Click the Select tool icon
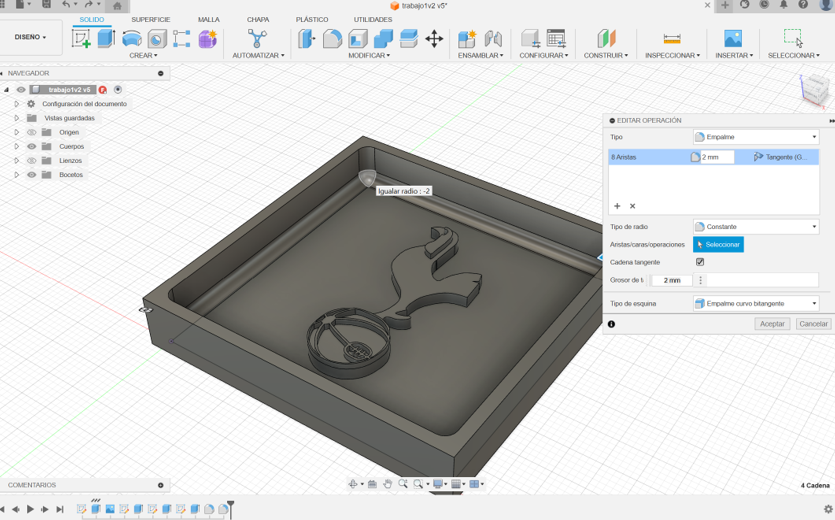The width and height of the screenshot is (835, 520). [793, 38]
